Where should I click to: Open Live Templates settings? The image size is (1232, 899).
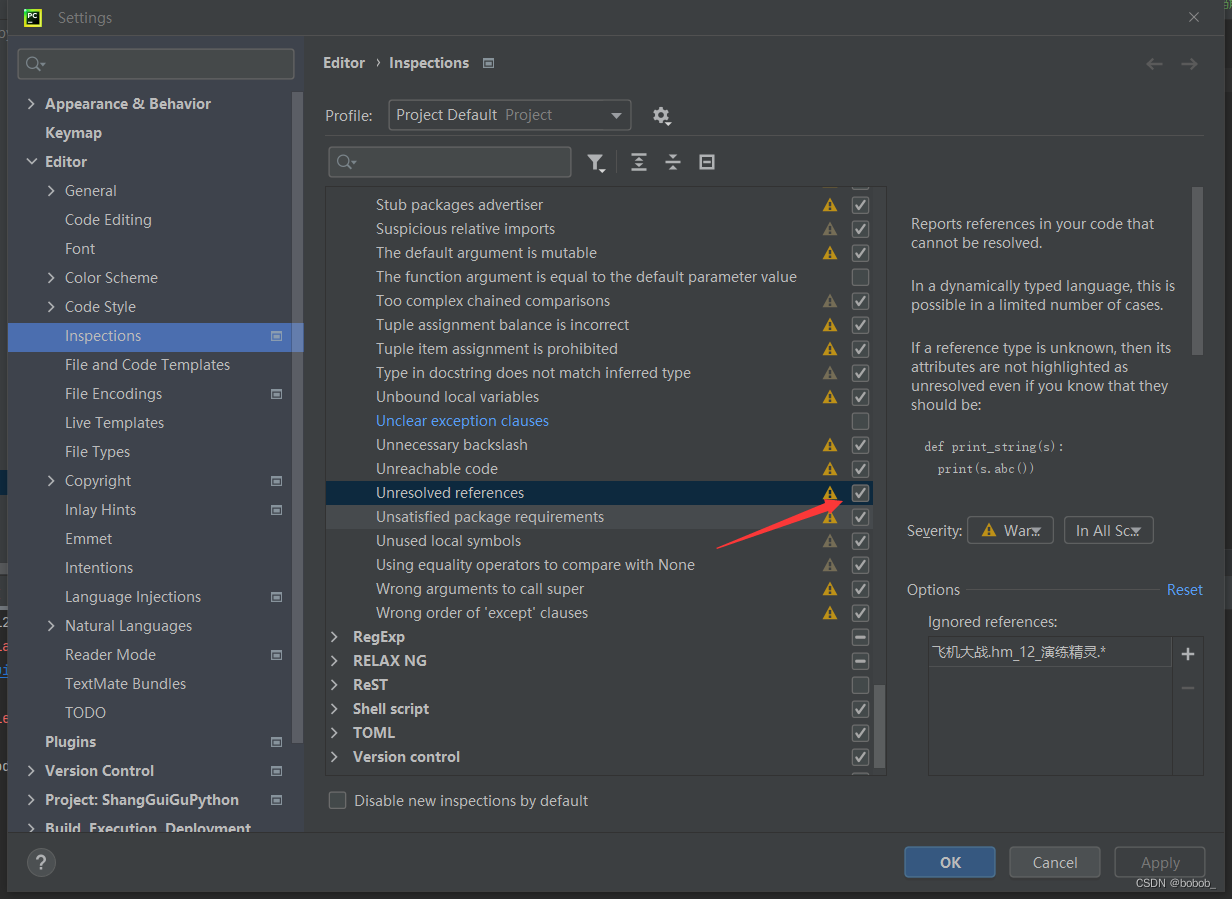tap(114, 423)
